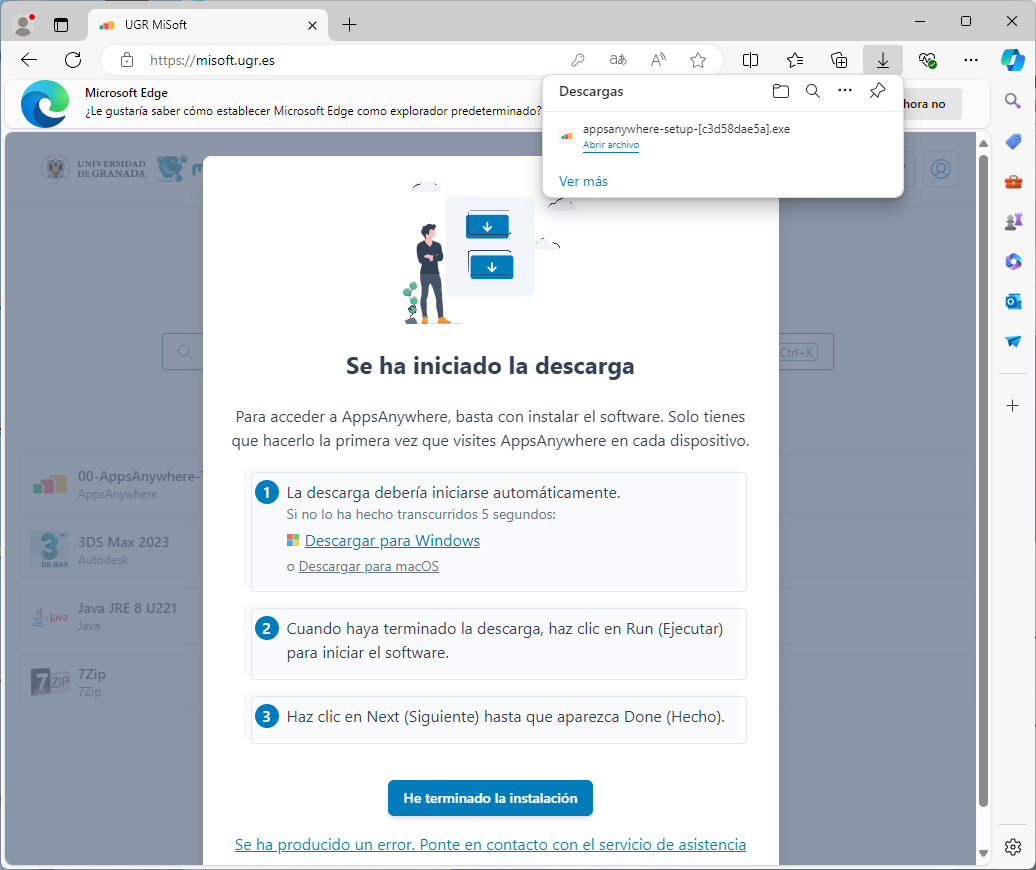Select appsanywhere-setup exe download entry

coord(723,136)
